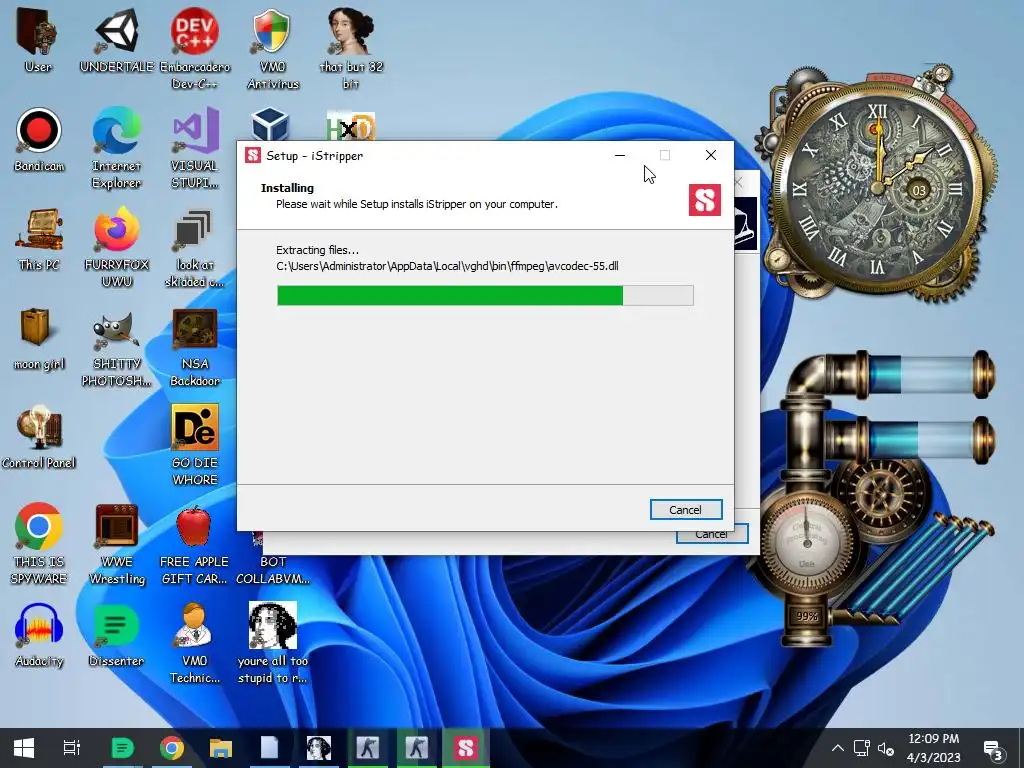Open the pixelated portrait taskbar icon
The height and width of the screenshot is (768, 1024).
pos(319,748)
